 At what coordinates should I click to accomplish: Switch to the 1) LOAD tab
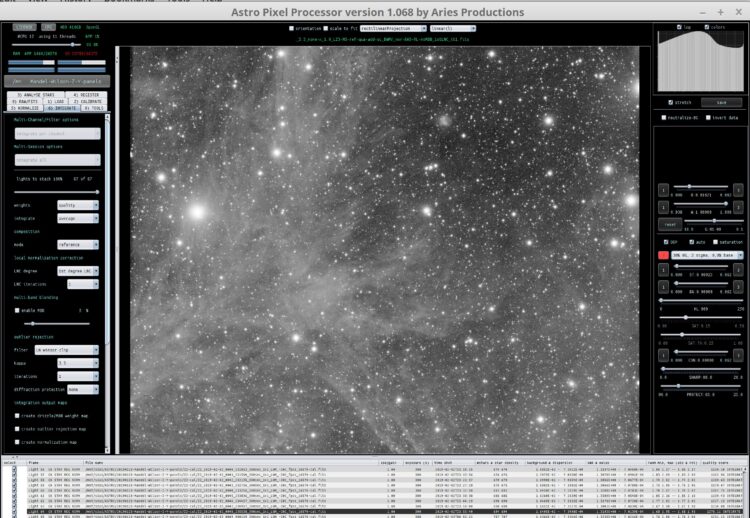(x=55, y=101)
